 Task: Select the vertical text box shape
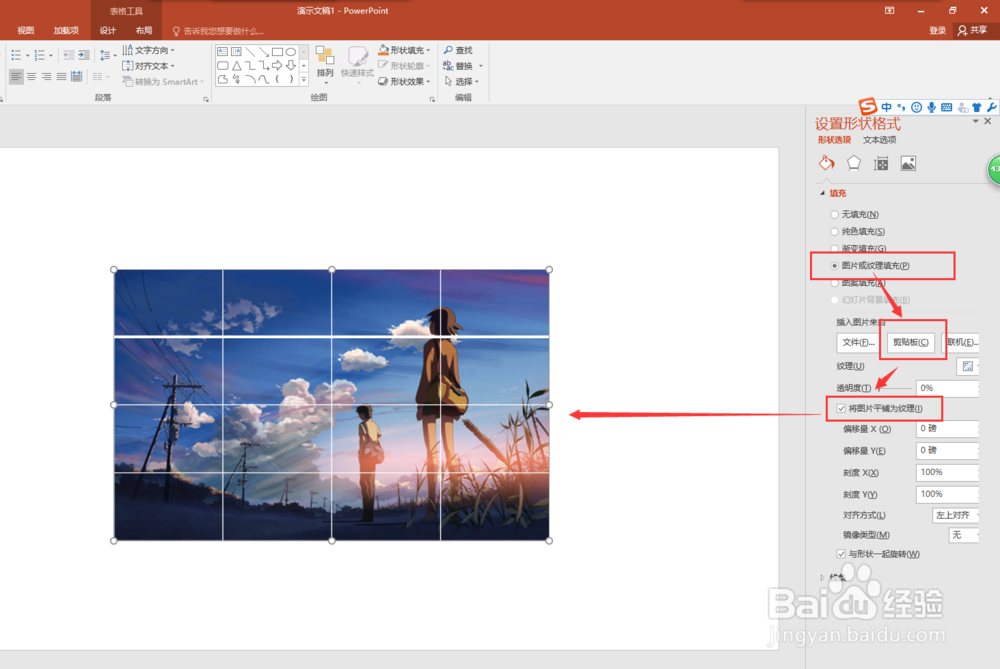[236, 52]
